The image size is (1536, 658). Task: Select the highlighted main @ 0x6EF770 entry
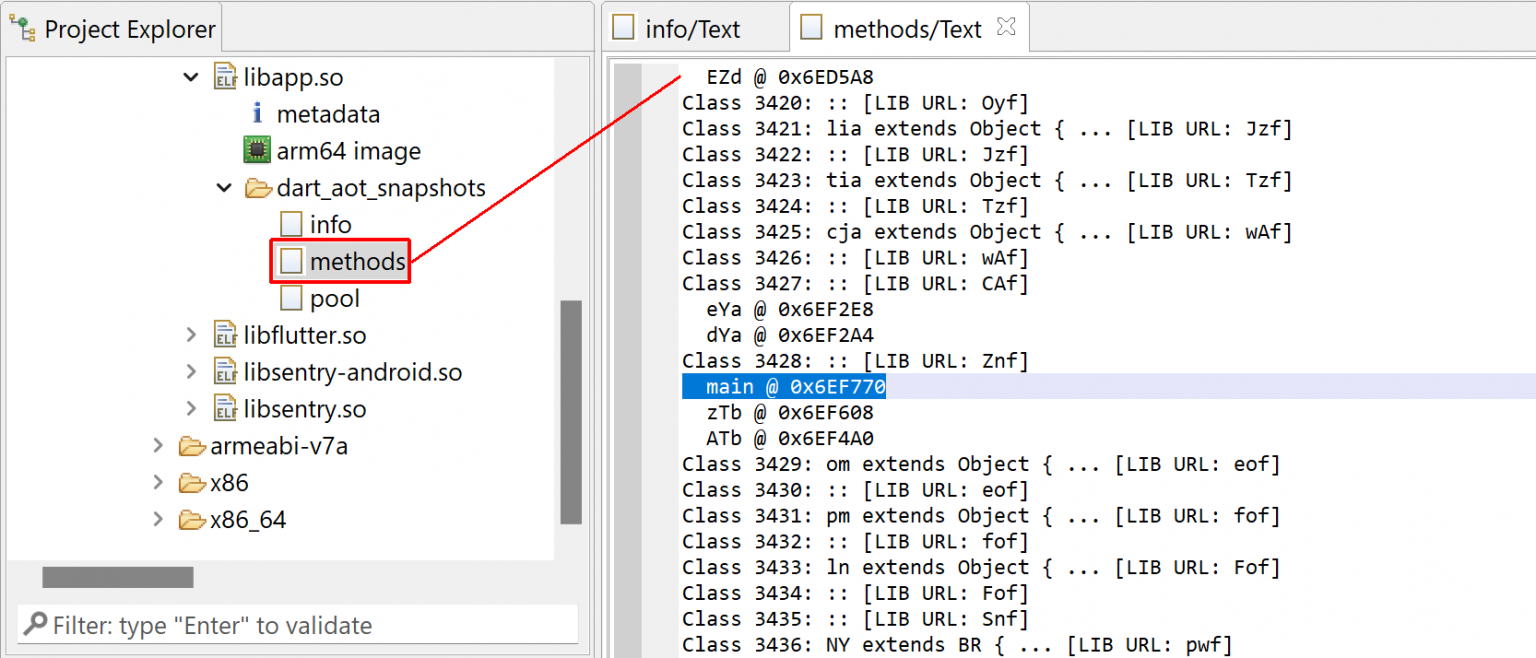785,386
